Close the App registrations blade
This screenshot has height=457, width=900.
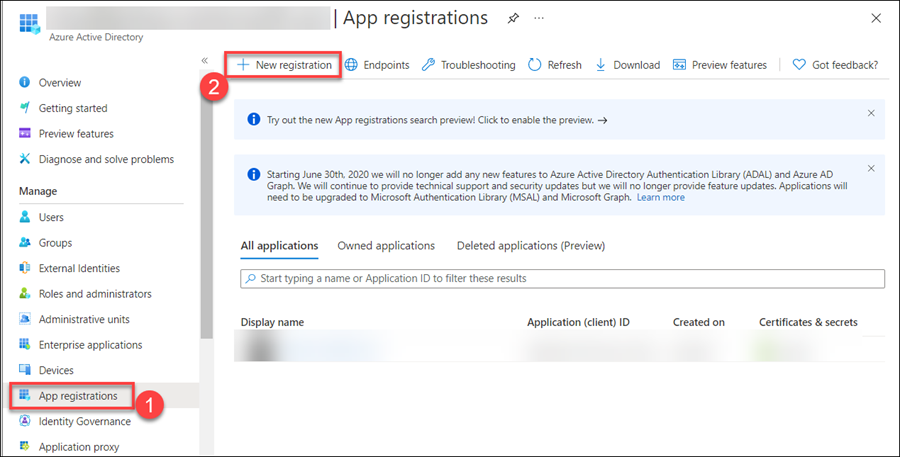876,18
